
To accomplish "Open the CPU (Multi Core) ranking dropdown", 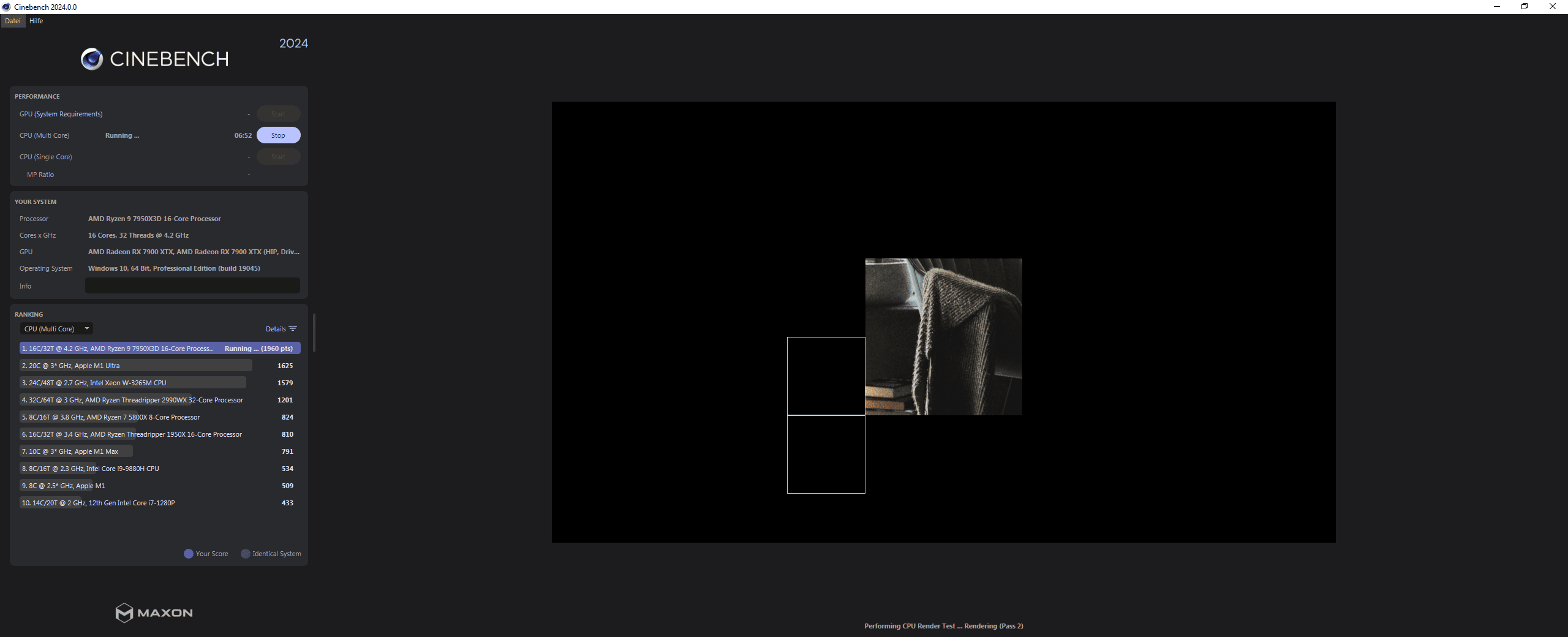I will pyautogui.click(x=56, y=329).
